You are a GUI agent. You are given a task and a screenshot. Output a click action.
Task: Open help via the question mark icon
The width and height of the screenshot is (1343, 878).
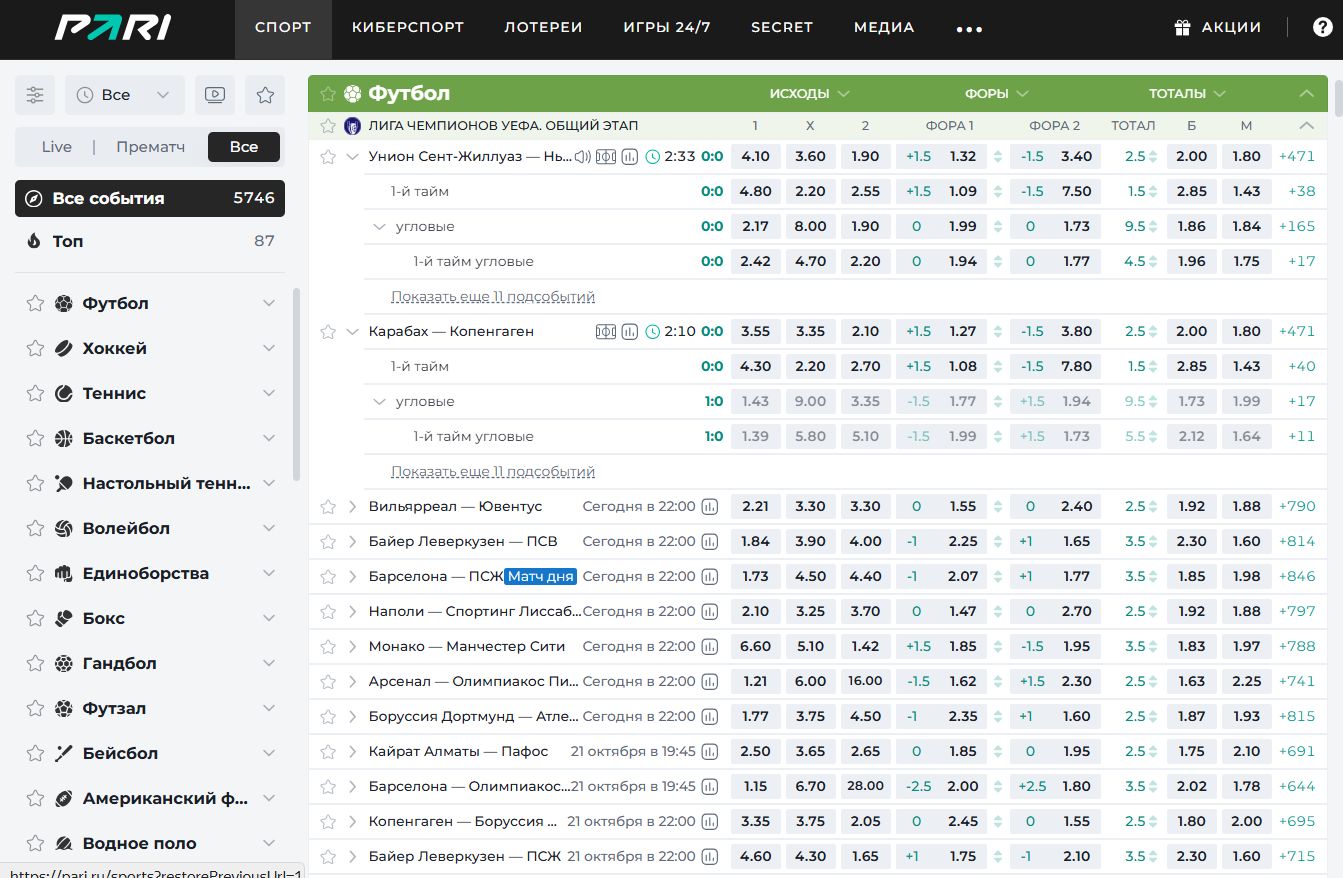(x=1322, y=28)
